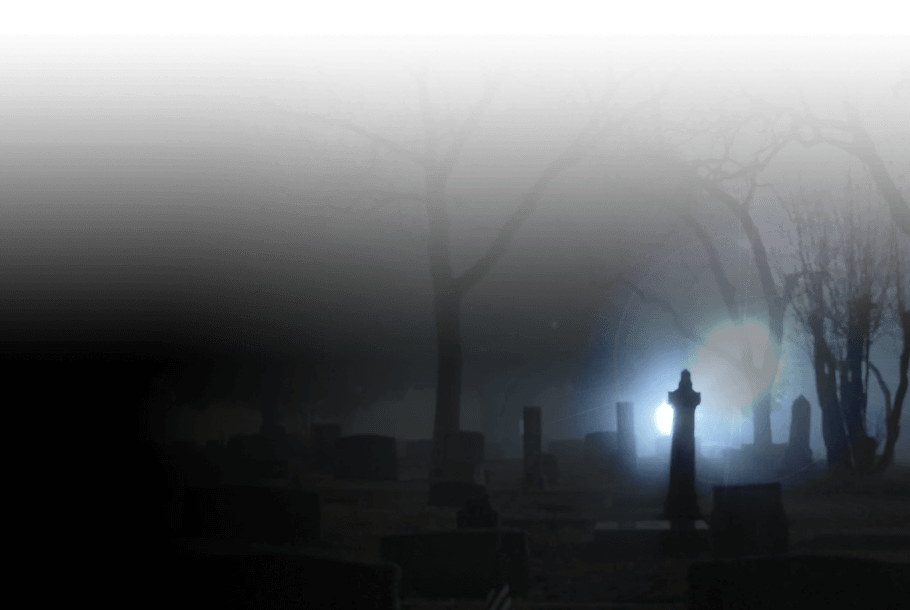Image resolution: width=910 pixels, height=610 pixels.
Task: Select the small headstone below the central tree
Action: click(477, 512)
